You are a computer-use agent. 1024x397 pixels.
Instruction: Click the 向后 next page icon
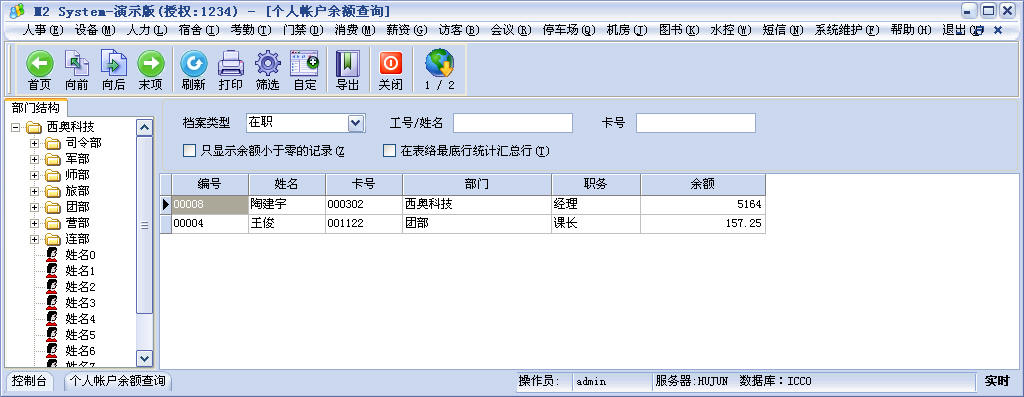[114, 64]
